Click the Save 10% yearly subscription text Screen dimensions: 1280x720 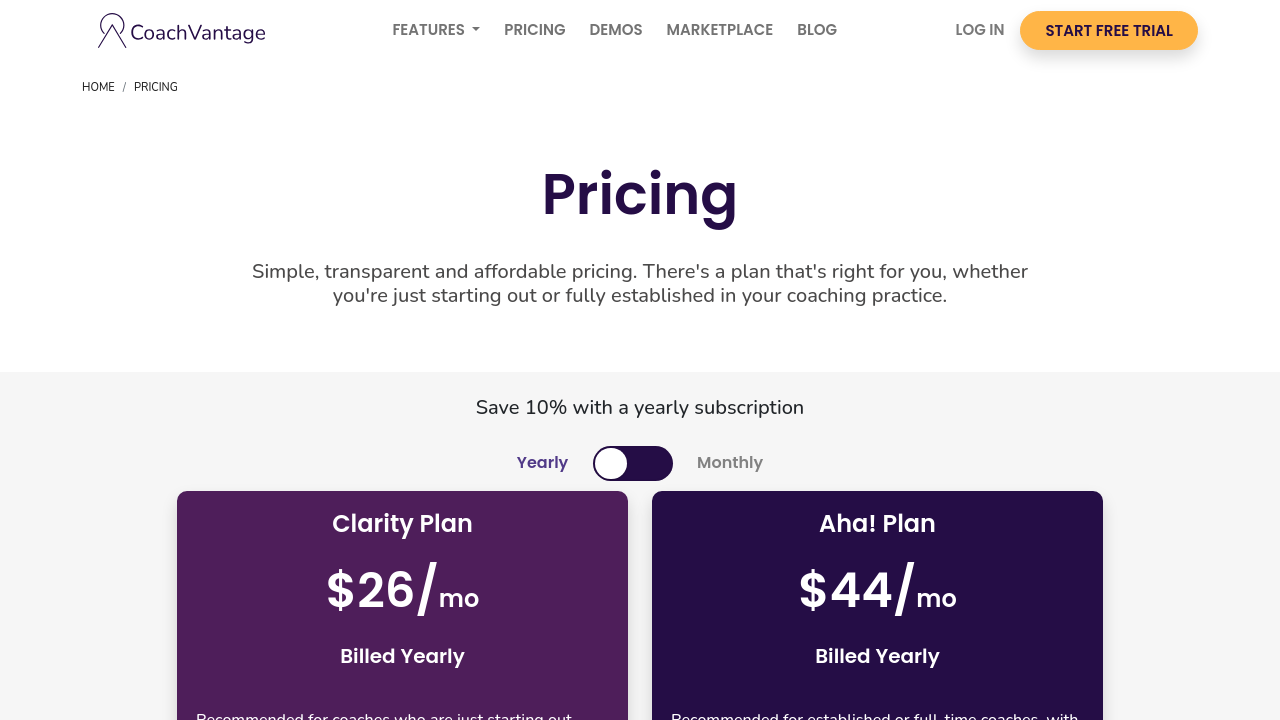640,408
